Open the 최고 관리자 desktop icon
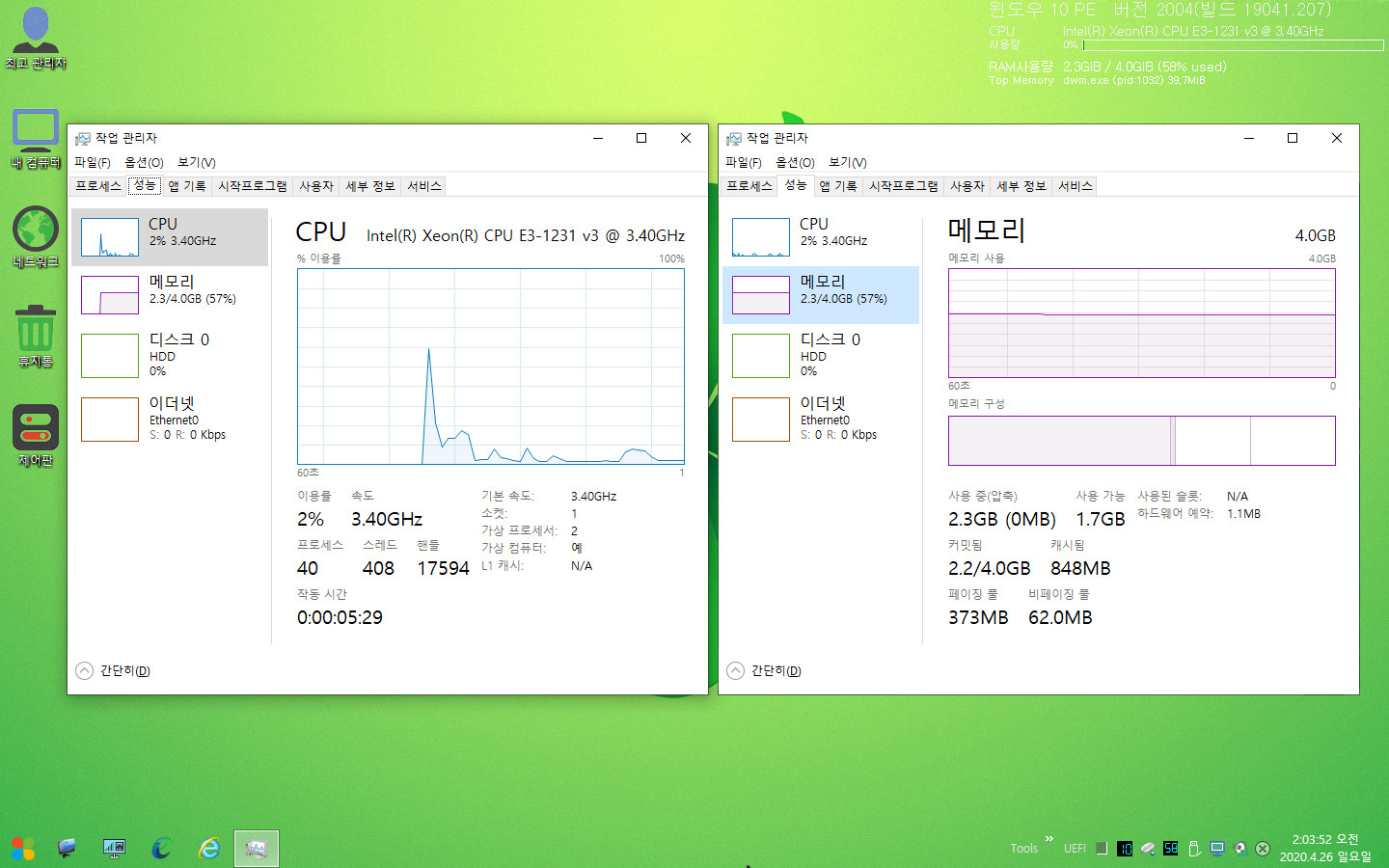This screenshot has width=1389, height=868. click(36, 37)
